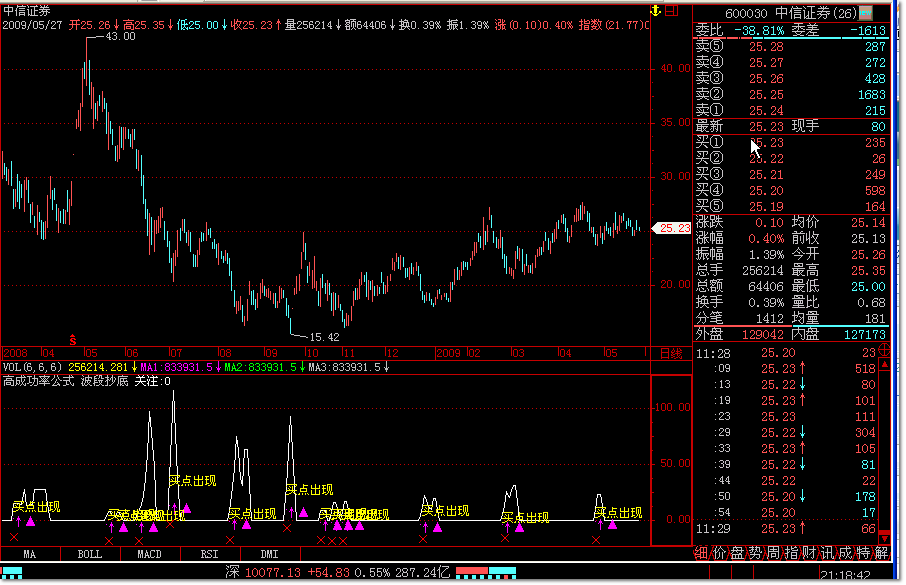This screenshot has height=585, width=906.
Task: Click the 25.23 current price marker on axis
Action: pos(672,228)
